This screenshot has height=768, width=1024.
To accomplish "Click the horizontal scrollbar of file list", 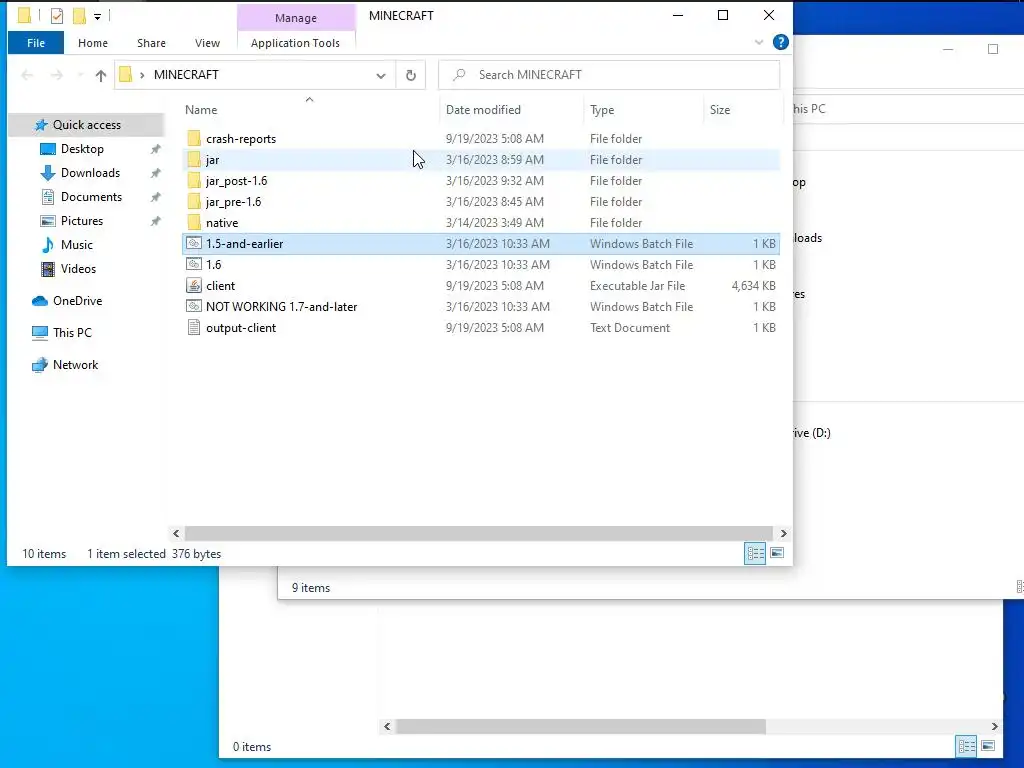I will pos(478,534).
